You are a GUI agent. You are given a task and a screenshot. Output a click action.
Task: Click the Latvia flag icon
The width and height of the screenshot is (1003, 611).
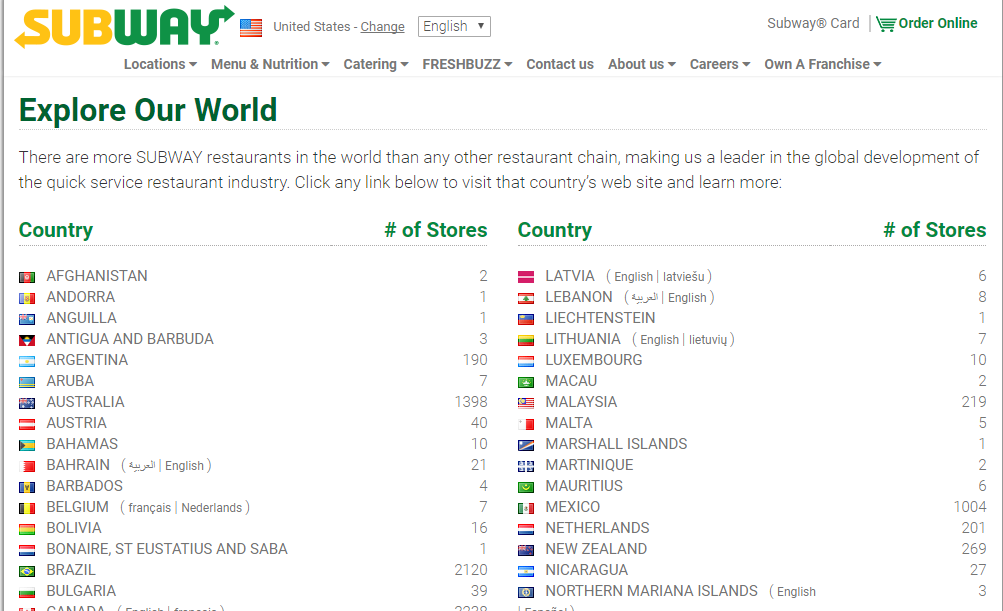(526, 277)
